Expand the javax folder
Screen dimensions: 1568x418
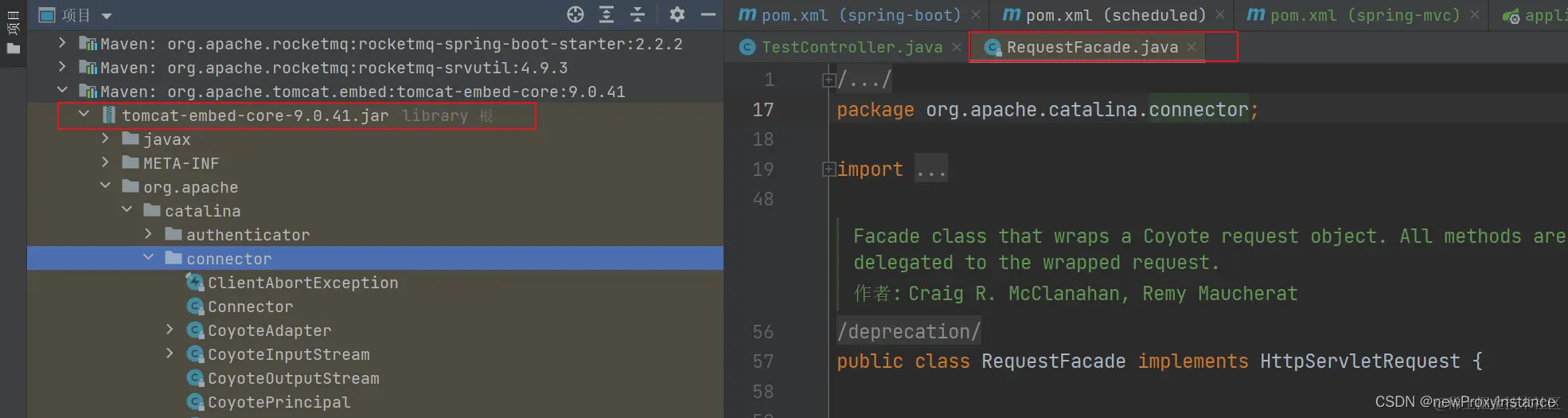click(105, 139)
